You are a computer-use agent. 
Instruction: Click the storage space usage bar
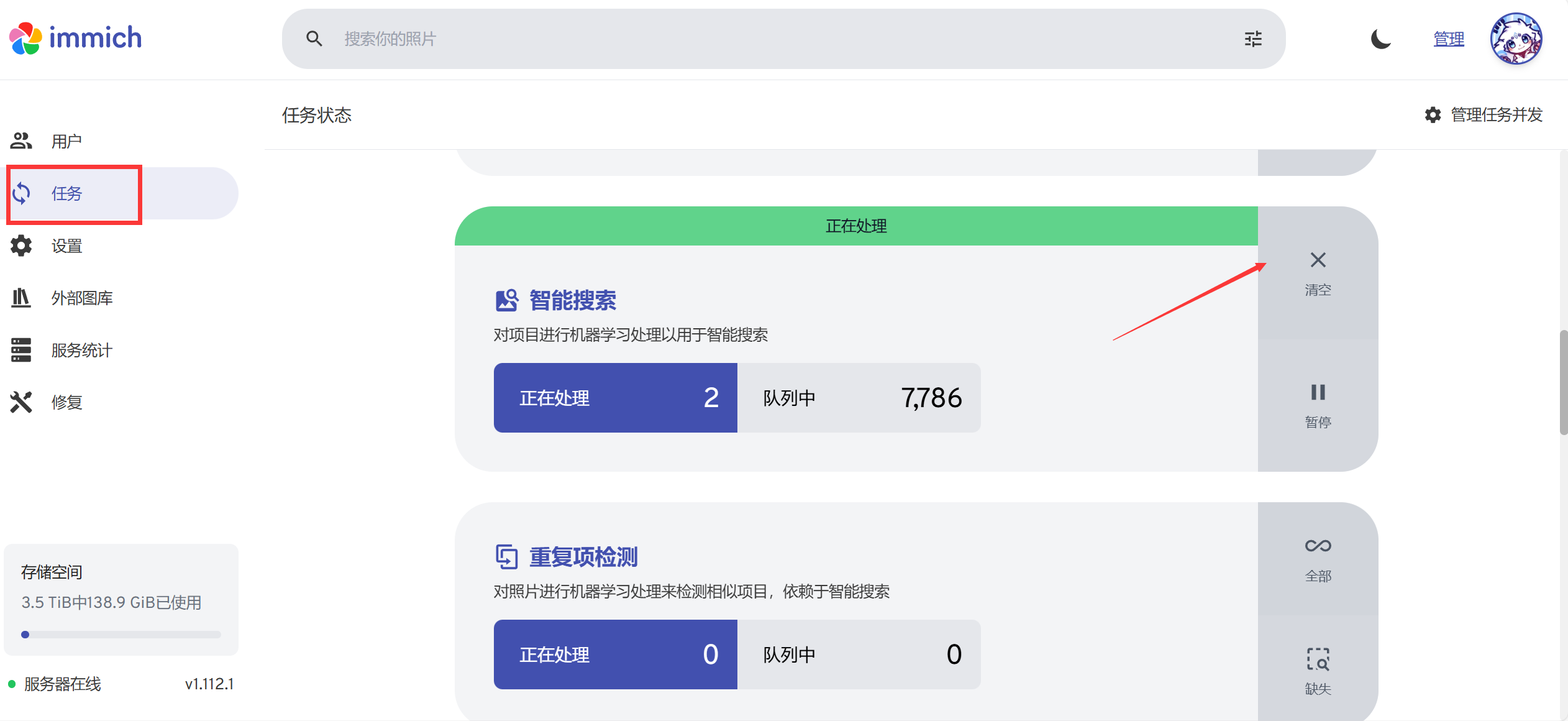click(121, 635)
